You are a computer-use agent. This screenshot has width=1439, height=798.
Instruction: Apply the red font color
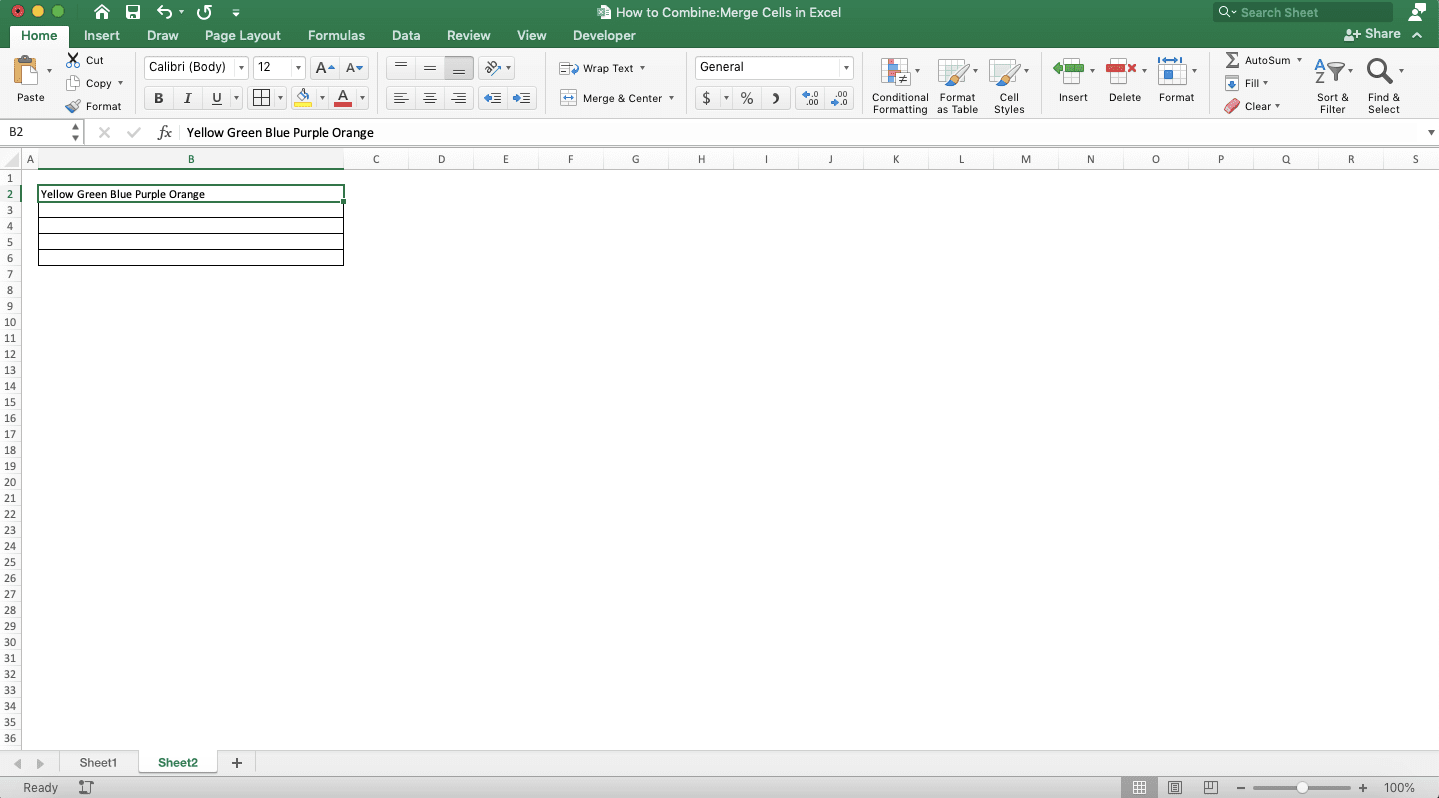point(343,98)
